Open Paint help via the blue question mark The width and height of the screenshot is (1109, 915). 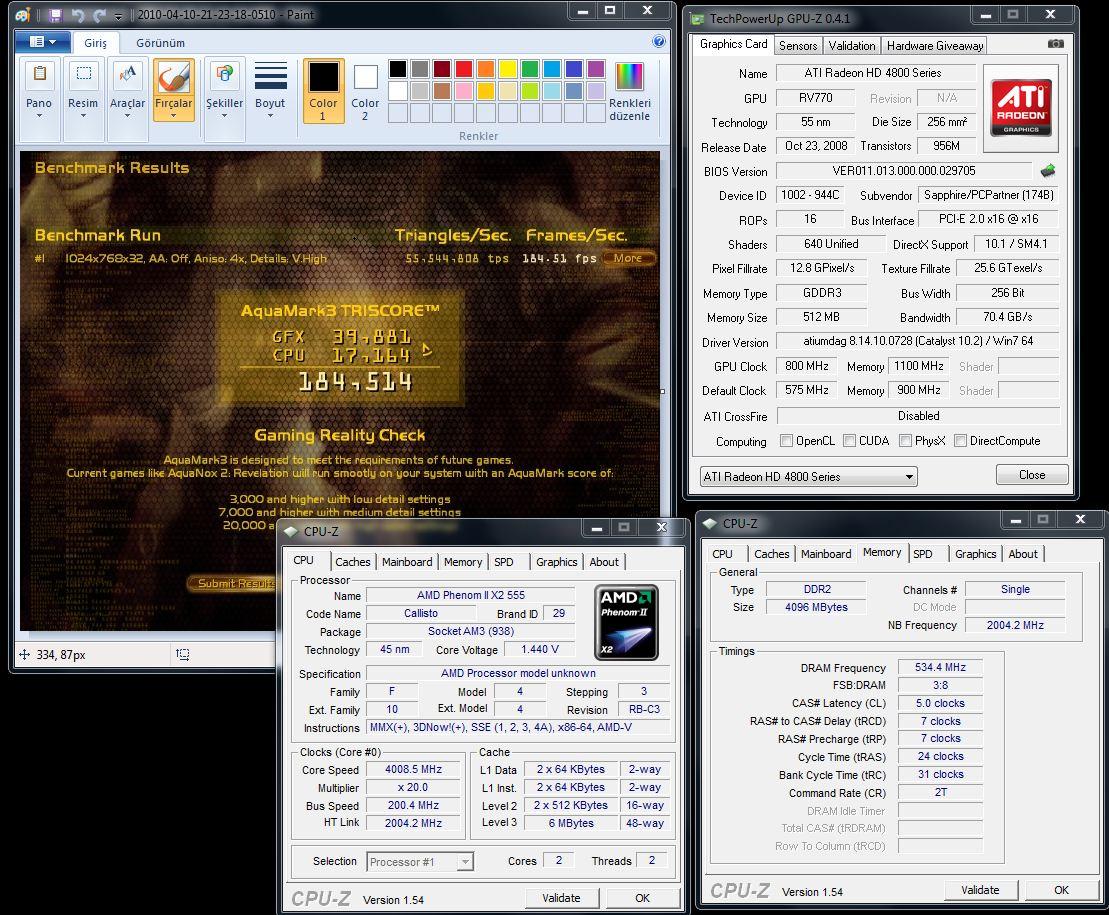(658, 41)
